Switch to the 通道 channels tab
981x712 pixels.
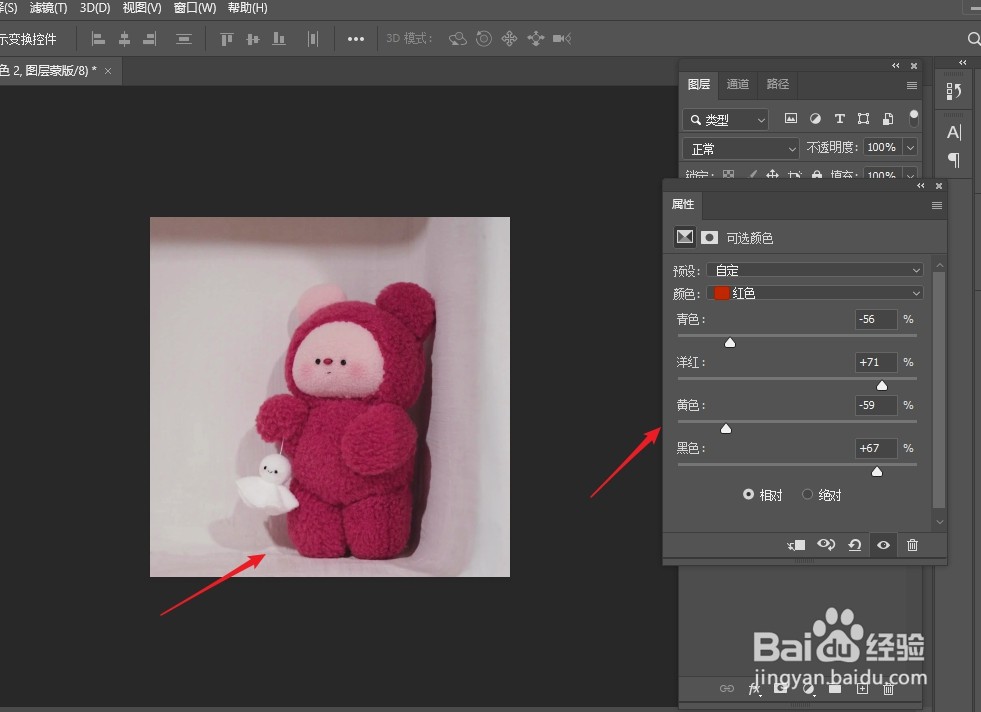tap(738, 84)
